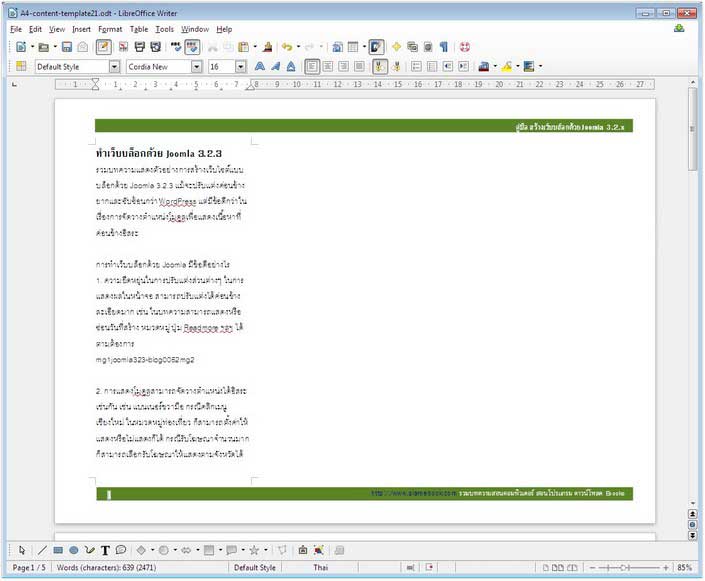The width and height of the screenshot is (705, 581).
Task: Adjust the zoom slider handle
Action: [625, 568]
